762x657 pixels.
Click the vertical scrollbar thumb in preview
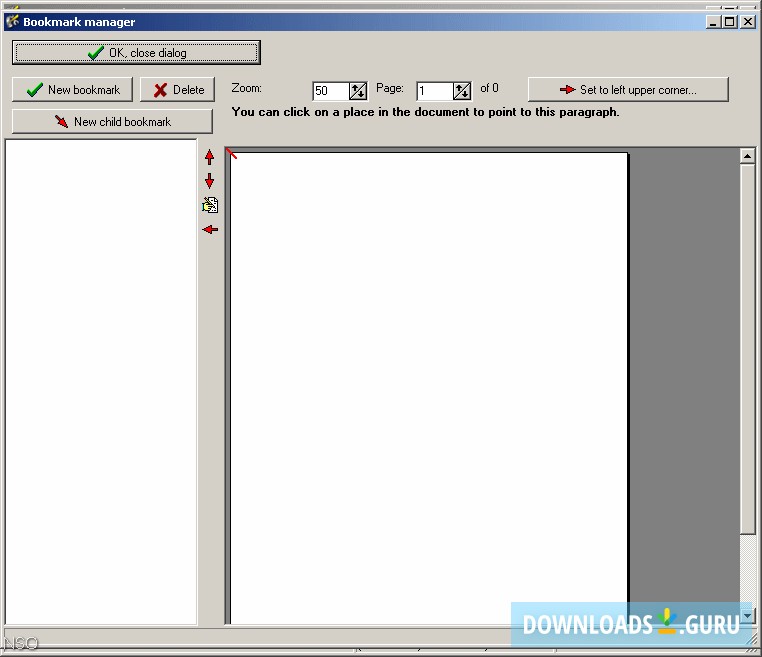pos(747,349)
